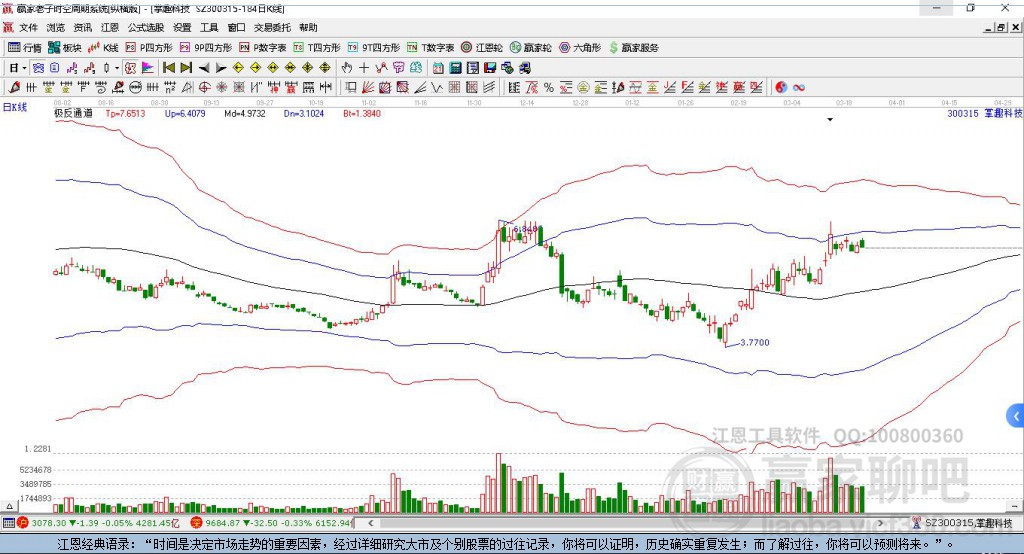Click the Tp=7.6513 indicator value
Viewport: 1024px width, 554px height.
[x=125, y=113]
